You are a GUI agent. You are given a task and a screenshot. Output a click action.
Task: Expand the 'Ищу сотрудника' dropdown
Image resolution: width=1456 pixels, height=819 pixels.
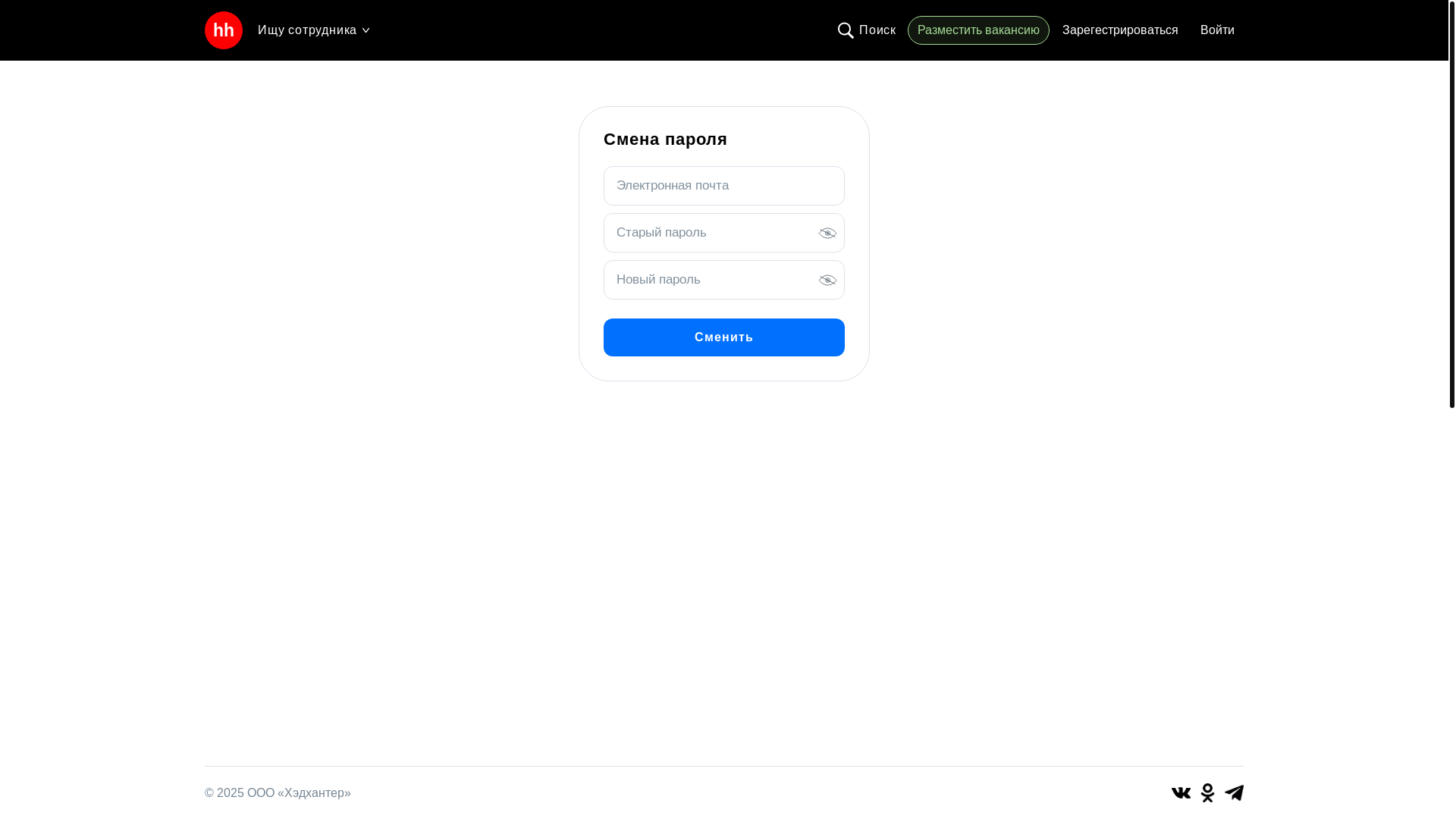pyautogui.click(x=313, y=30)
